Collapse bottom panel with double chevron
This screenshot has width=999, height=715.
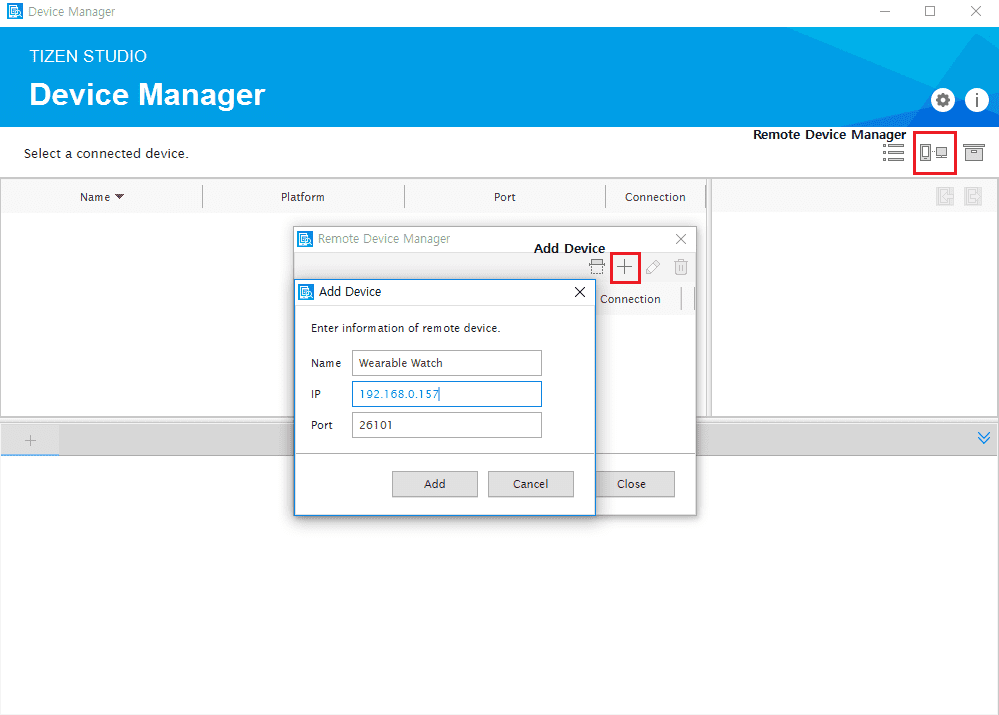pos(984,438)
